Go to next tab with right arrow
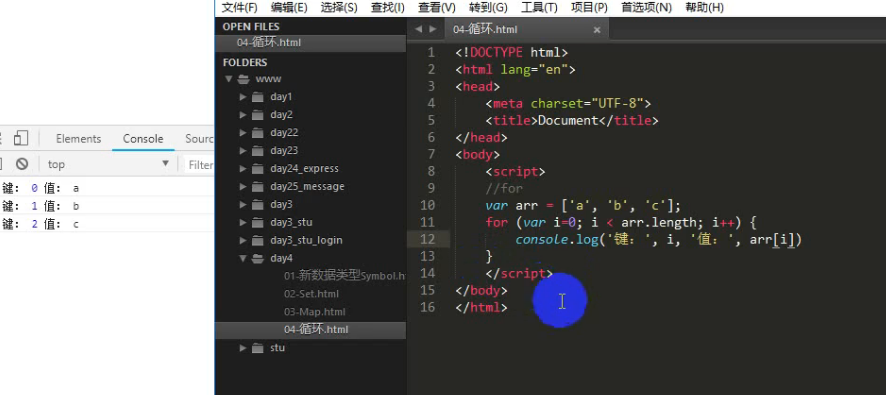The width and height of the screenshot is (886, 395). (433, 29)
